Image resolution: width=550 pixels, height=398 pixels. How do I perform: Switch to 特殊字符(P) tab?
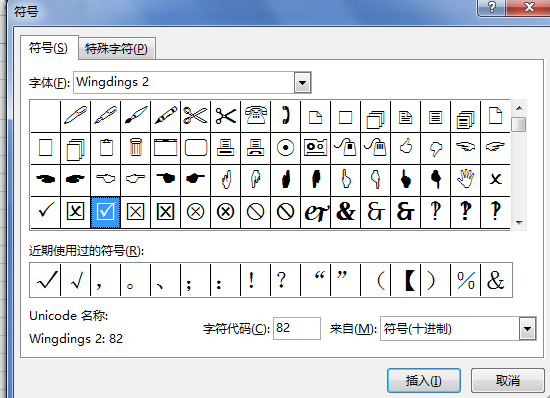[x=116, y=48]
